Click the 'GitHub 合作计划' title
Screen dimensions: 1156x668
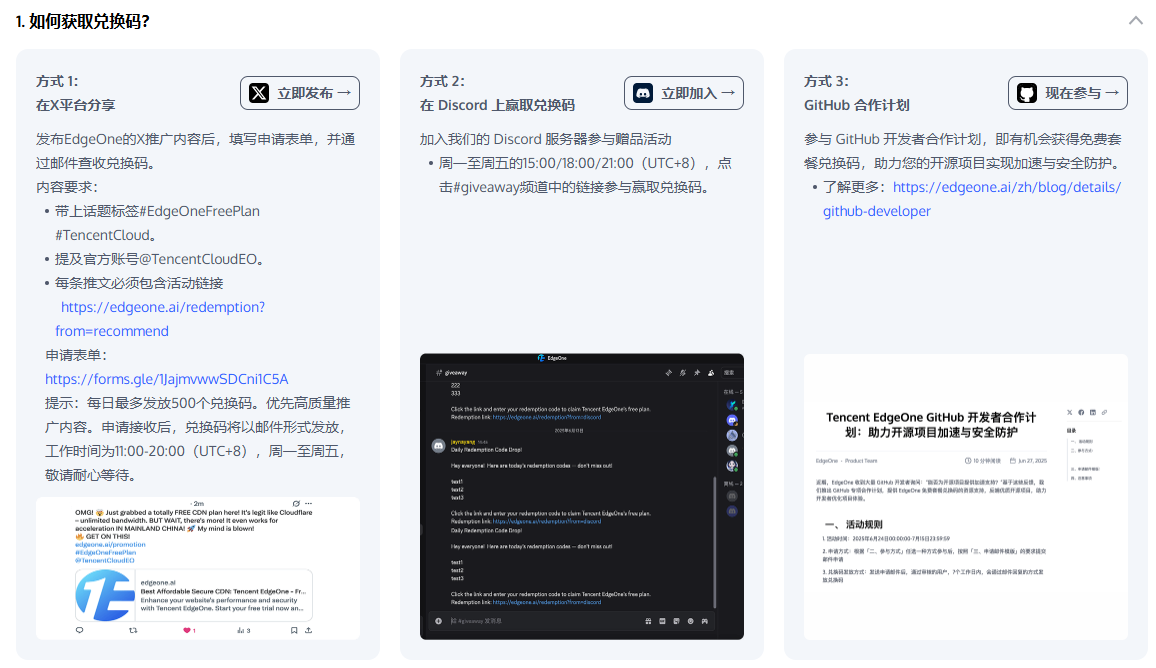tap(857, 105)
